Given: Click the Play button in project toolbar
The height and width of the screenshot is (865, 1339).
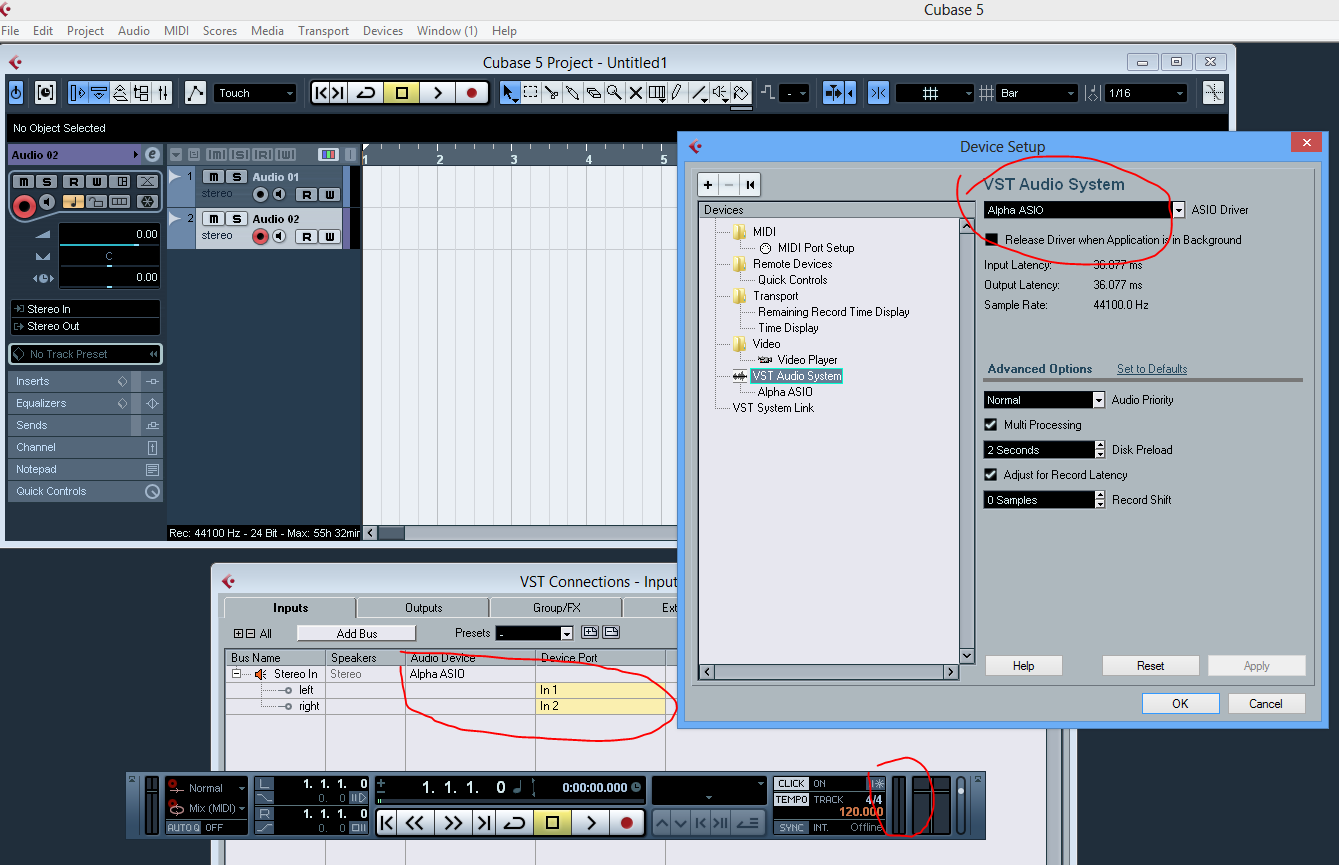Looking at the screenshot, I should 437,93.
